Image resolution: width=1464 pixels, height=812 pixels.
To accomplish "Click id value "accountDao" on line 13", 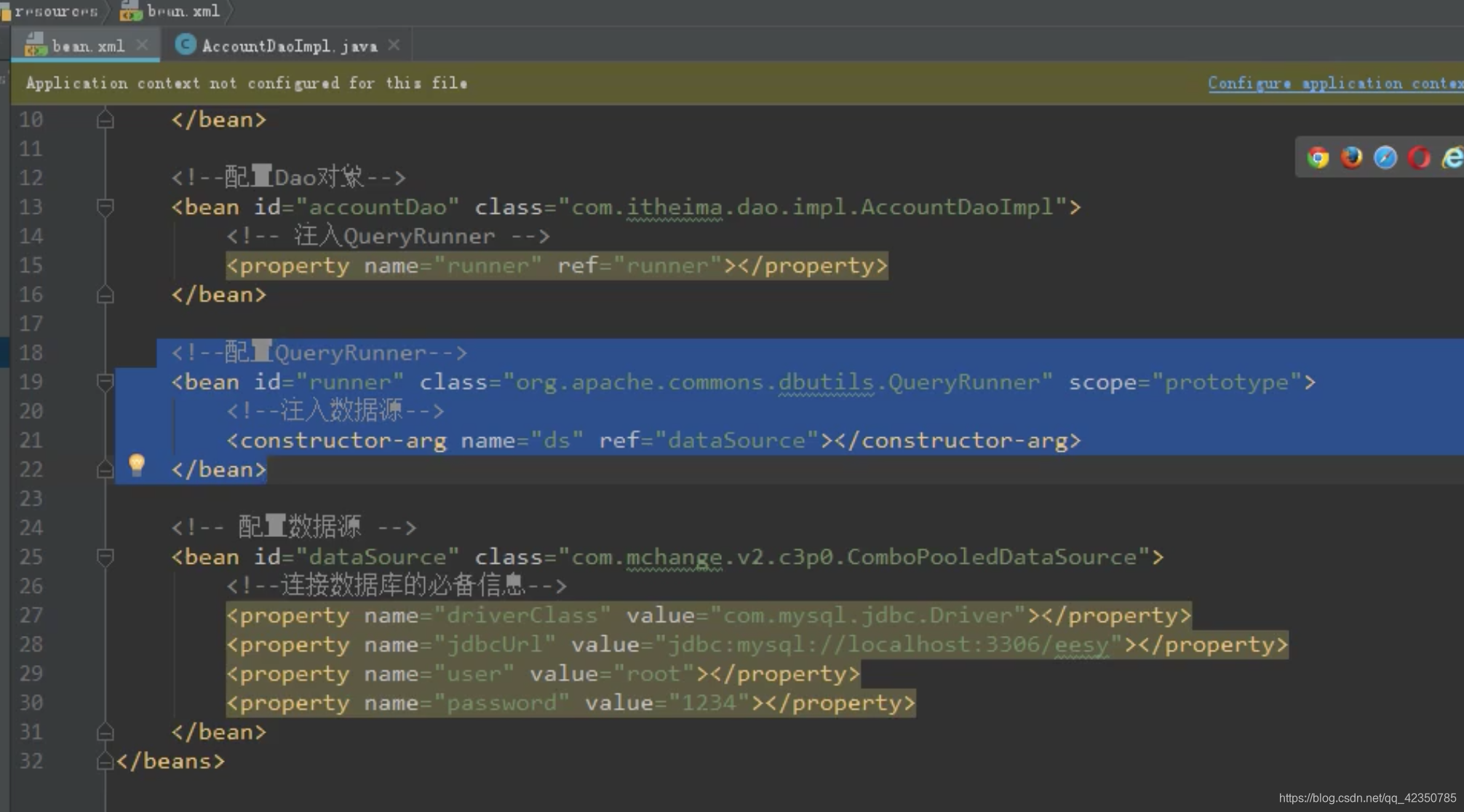I will [377, 207].
